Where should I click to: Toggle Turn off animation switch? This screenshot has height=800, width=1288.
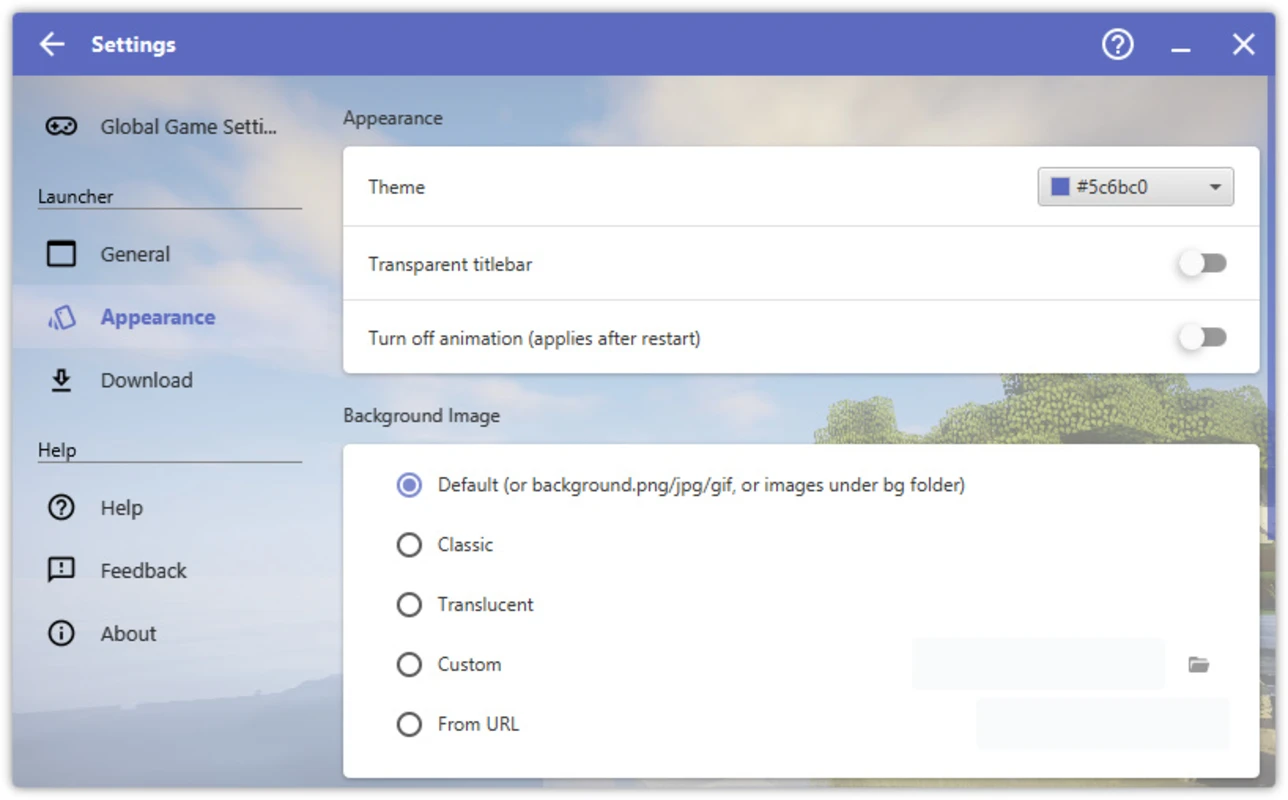tap(1202, 338)
